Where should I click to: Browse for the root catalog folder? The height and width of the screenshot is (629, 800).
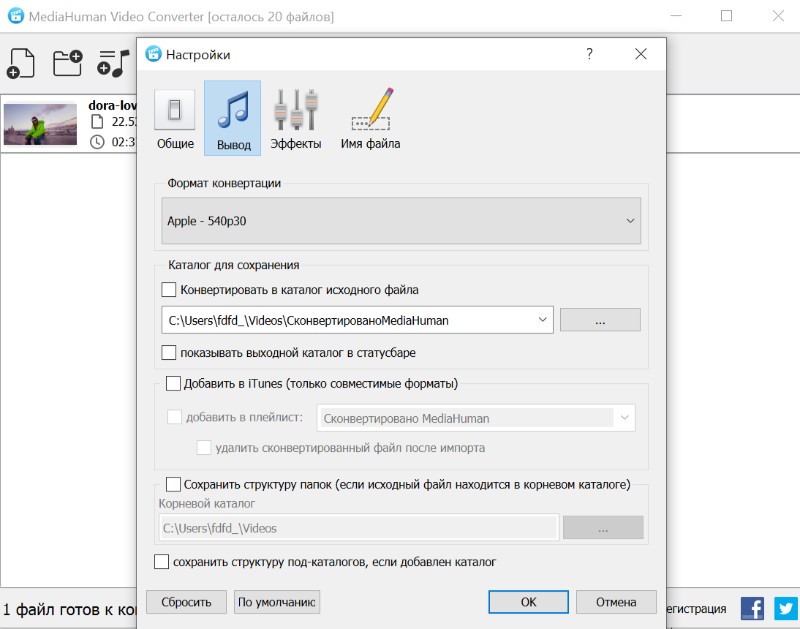(603, 527)
